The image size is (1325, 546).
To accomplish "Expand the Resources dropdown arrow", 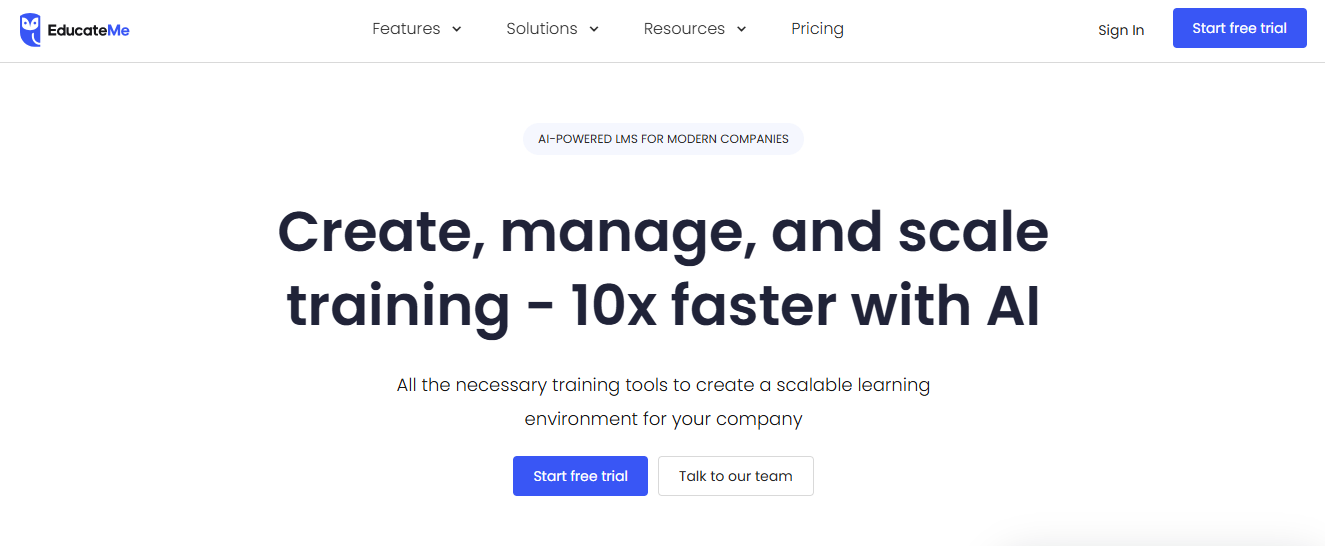I will click(742, 29).
